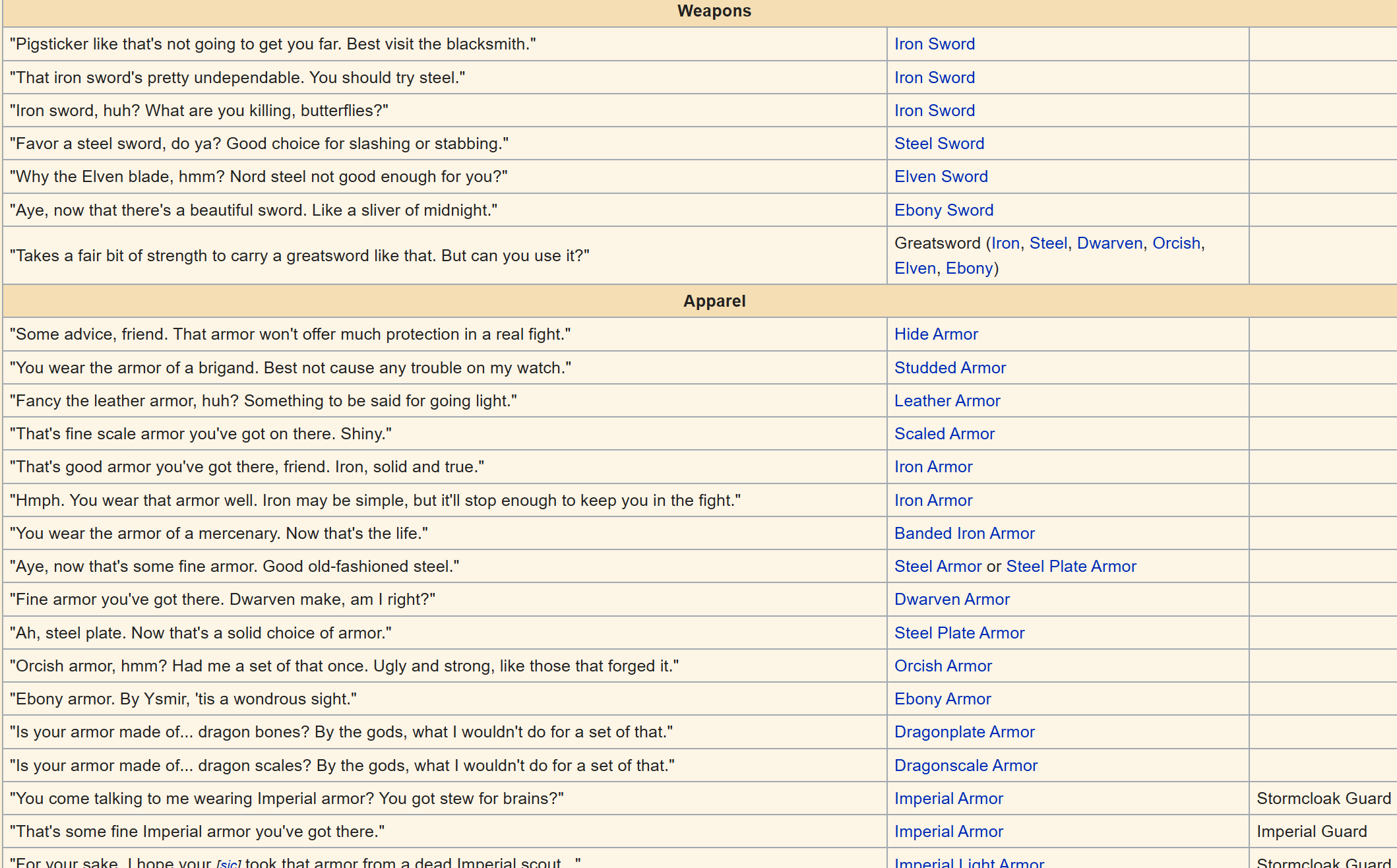
Task: Click the 'That iron sword's pretty undependable' quote
Action: 237,78
